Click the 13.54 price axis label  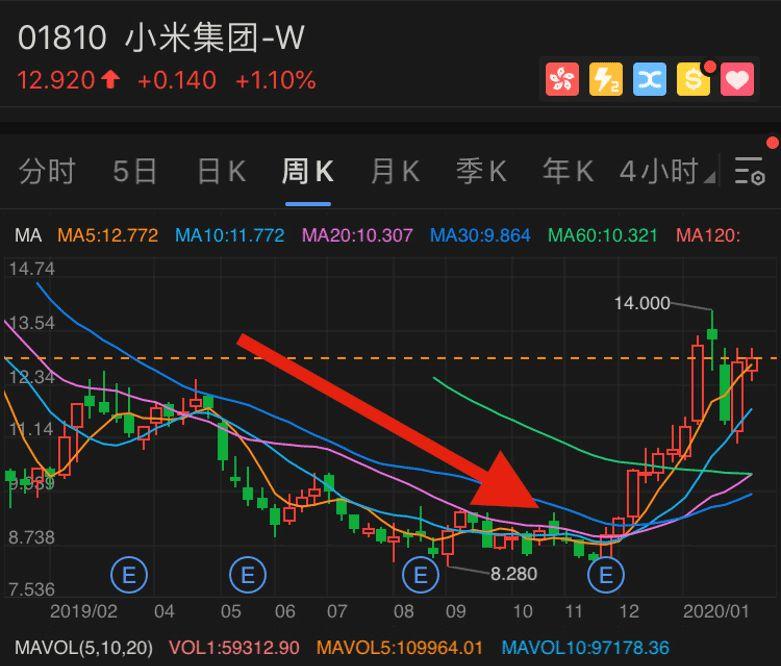pyautogui.click(x=32, y=323)
